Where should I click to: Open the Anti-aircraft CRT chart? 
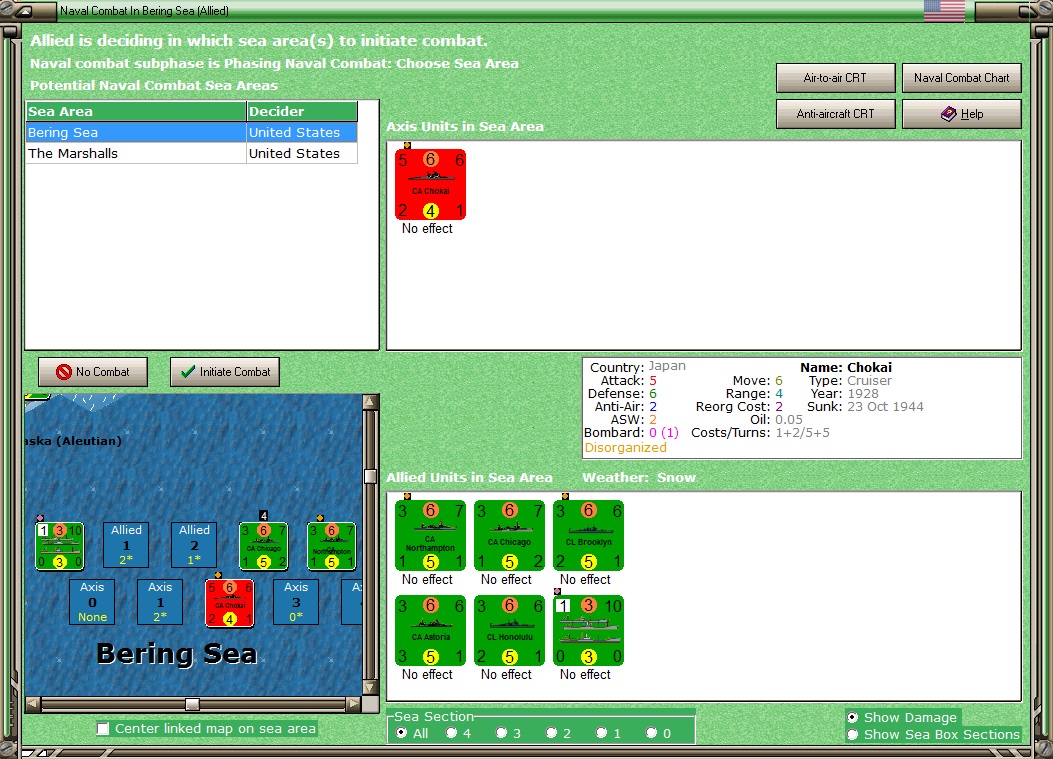835,114
